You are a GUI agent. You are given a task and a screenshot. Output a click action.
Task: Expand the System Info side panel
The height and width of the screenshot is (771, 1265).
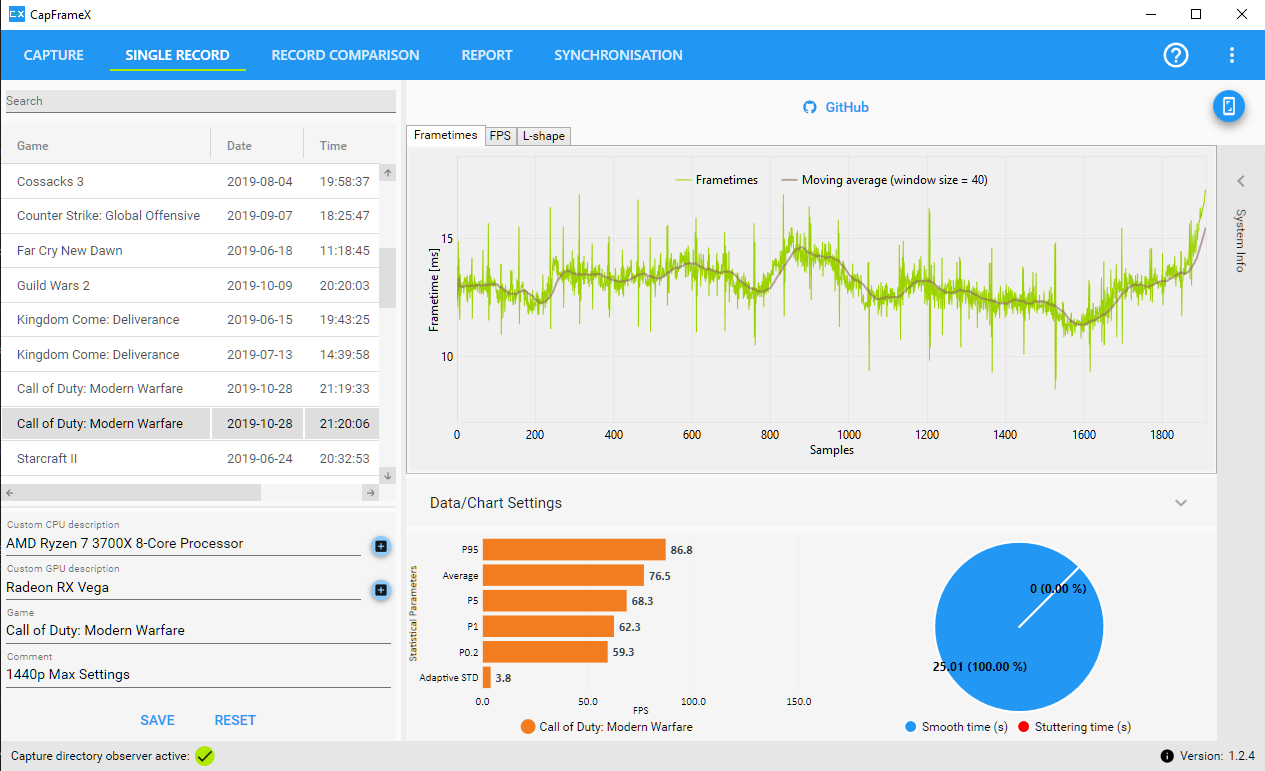pos(1240,182)
